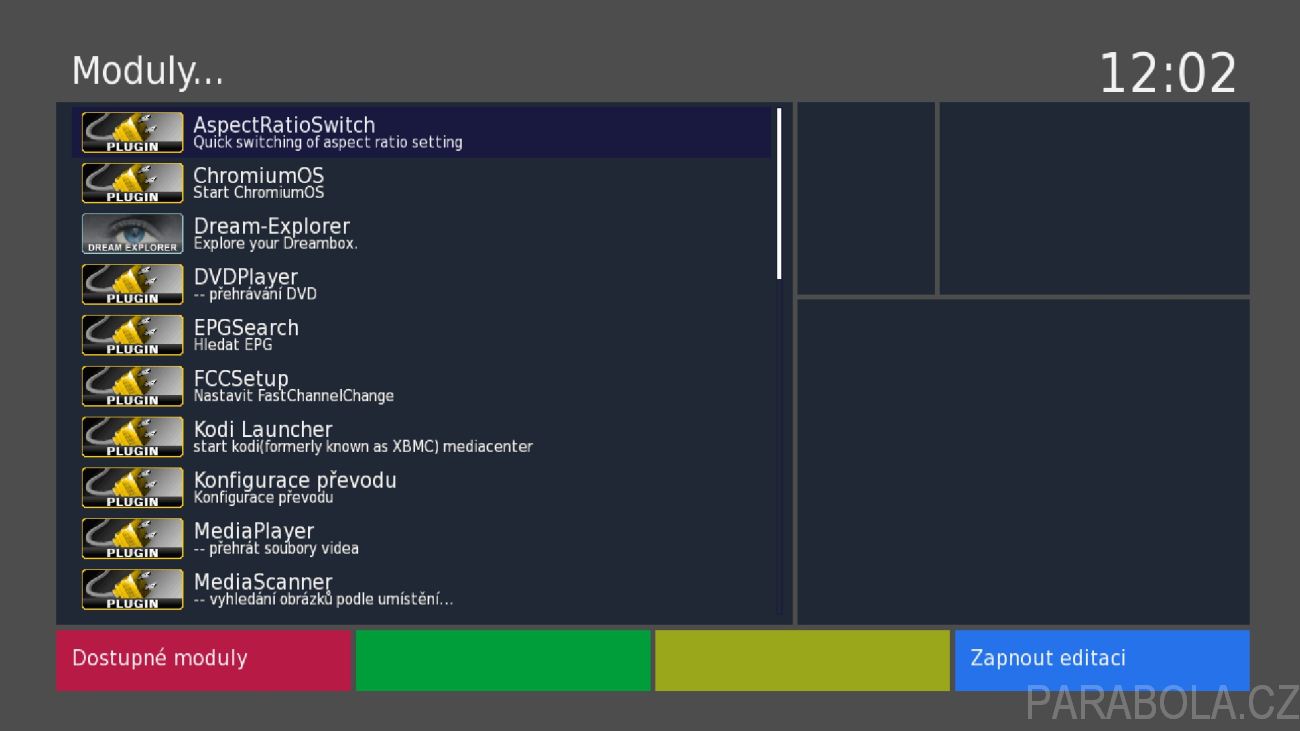Click the blue Zapnout editaci button
The width and height of the screenshot is (1300, 731).
(x=1102, y=660)
